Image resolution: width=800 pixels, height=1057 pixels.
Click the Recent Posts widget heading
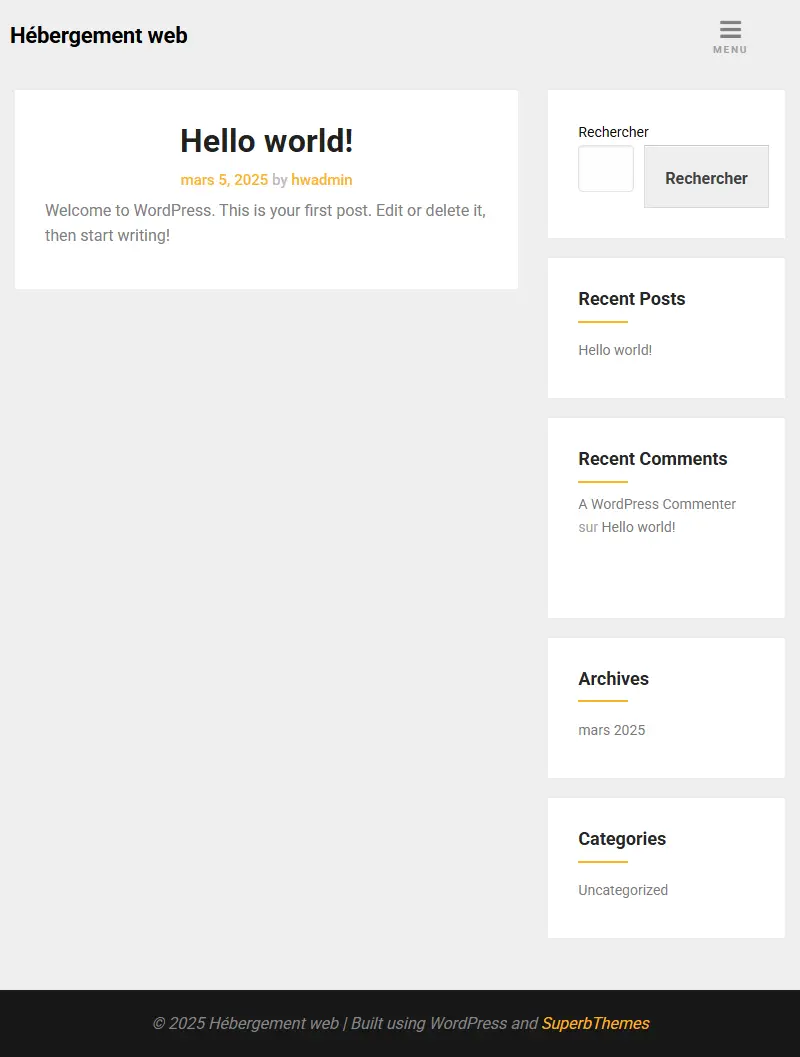632,299
